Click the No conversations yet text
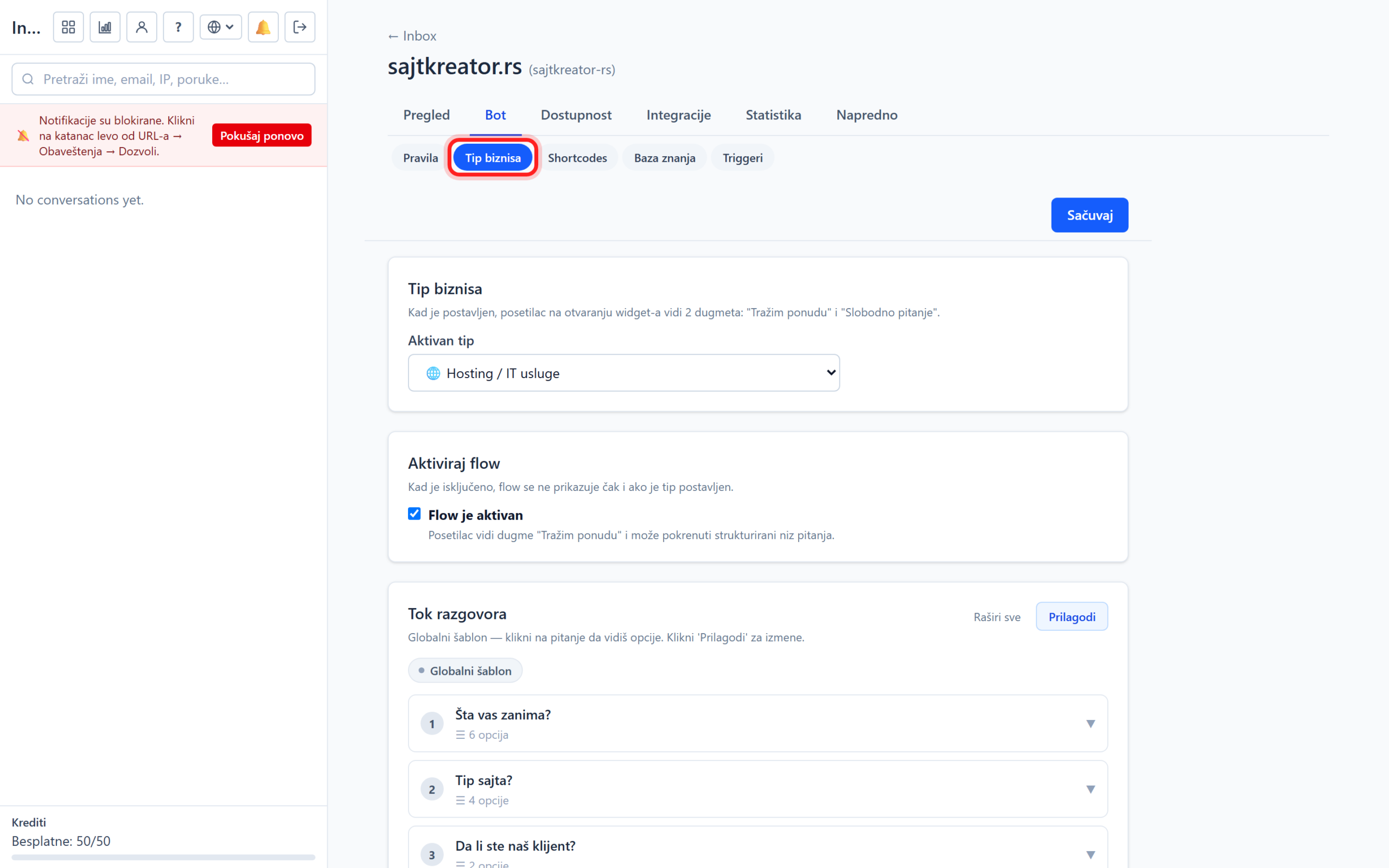The image size is (1389, 868). (80, 200)
